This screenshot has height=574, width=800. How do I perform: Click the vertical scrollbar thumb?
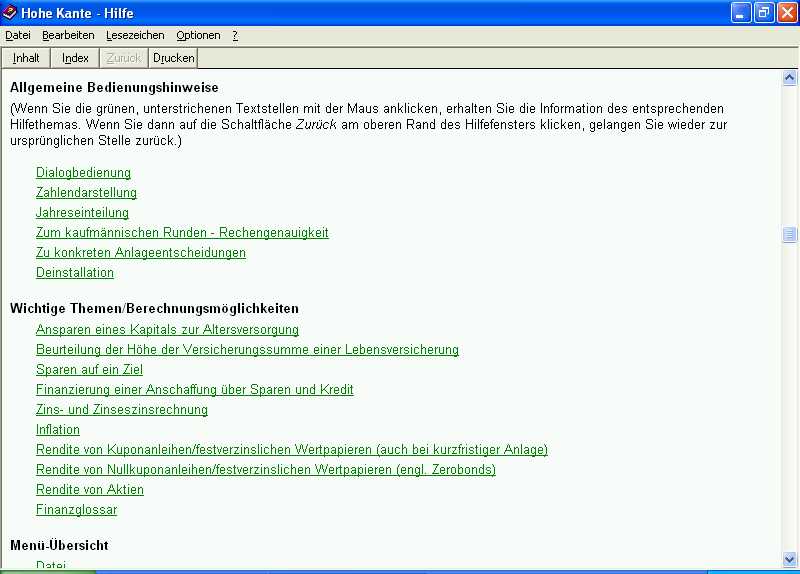pos(790,235)
